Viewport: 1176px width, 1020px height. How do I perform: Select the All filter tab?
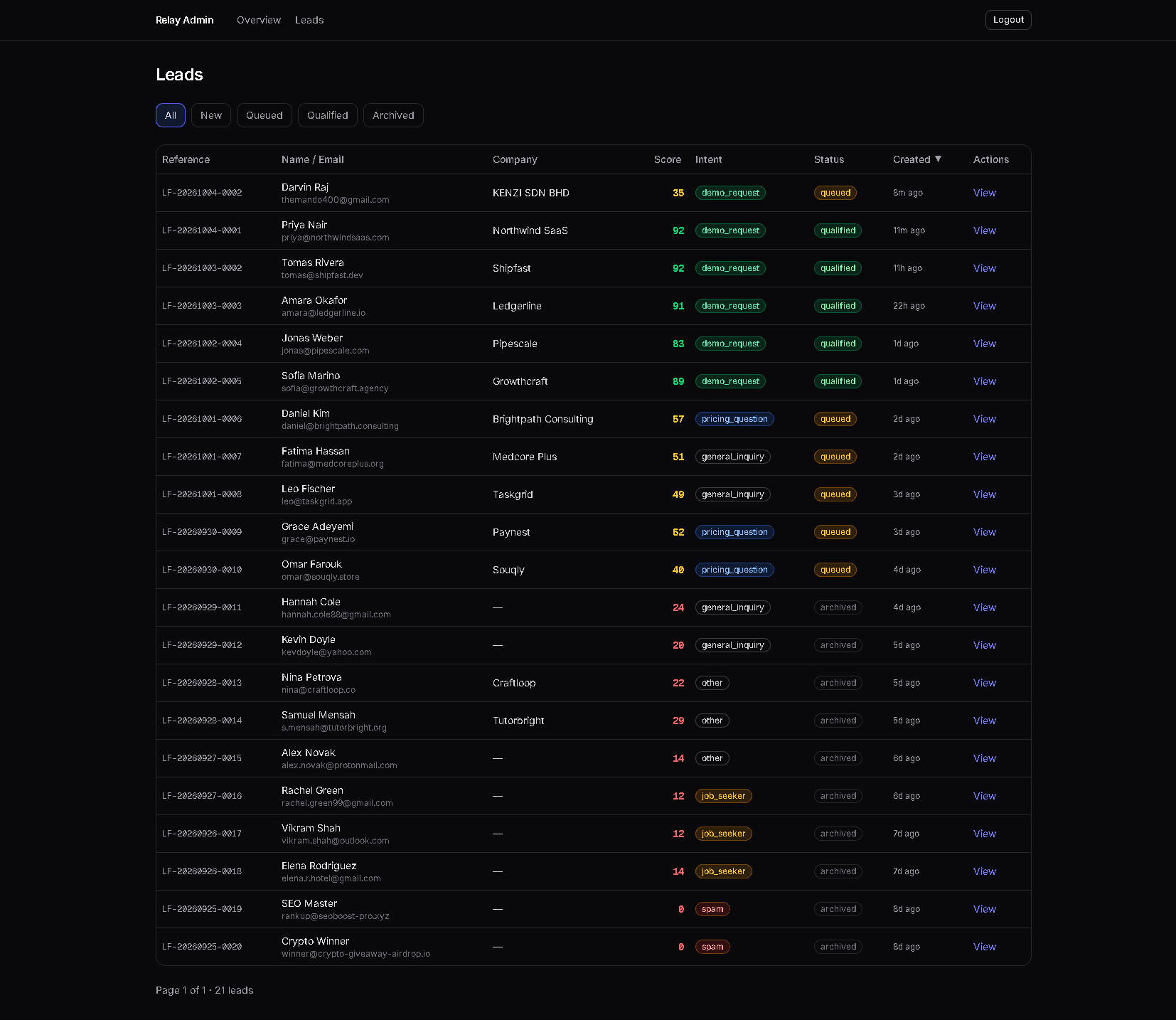click(x=171, y=115)
